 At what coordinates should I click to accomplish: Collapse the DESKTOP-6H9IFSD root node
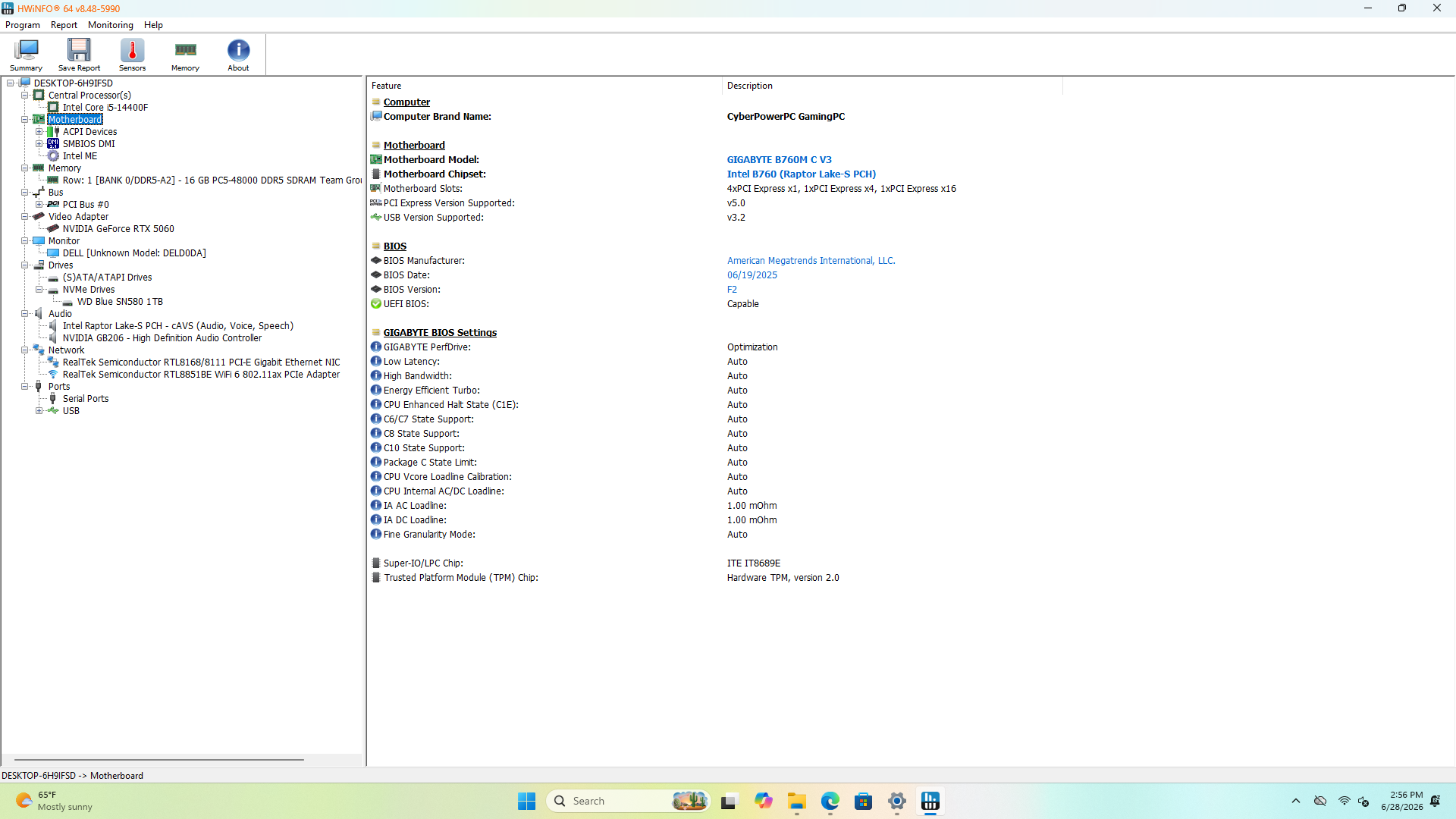pyautogui.click(x=11, y=83)
